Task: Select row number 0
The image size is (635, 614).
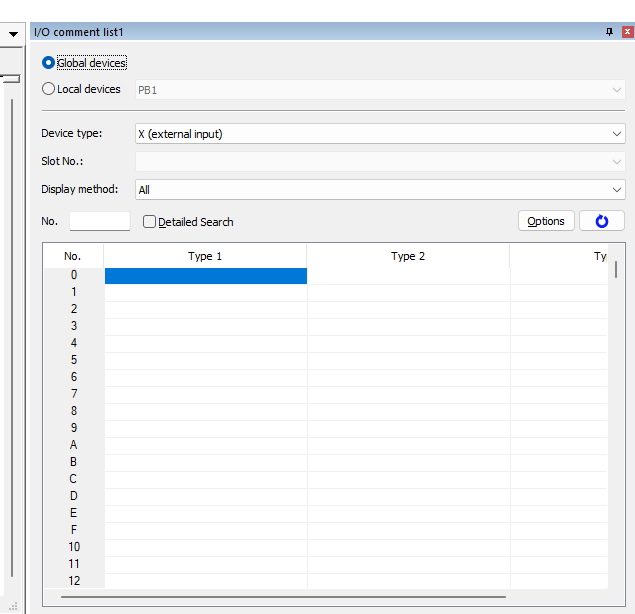Action: (x=74, y=275)
